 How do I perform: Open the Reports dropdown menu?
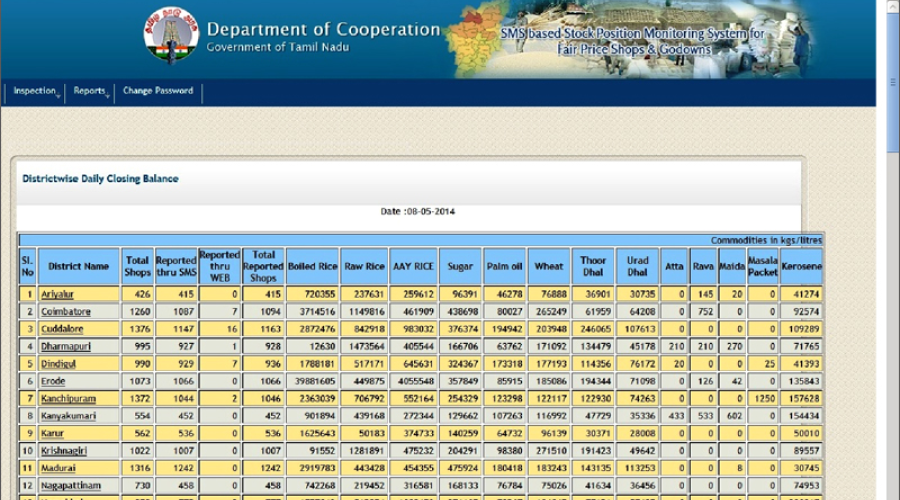click(90, 91)
